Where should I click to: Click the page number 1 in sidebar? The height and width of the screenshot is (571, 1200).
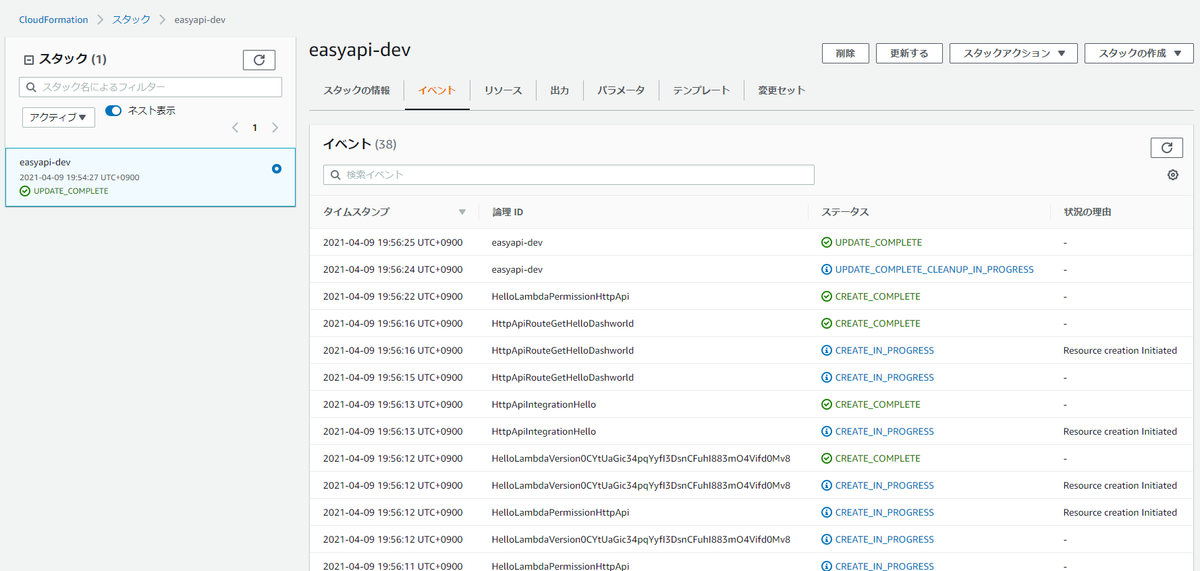(255, 128)
